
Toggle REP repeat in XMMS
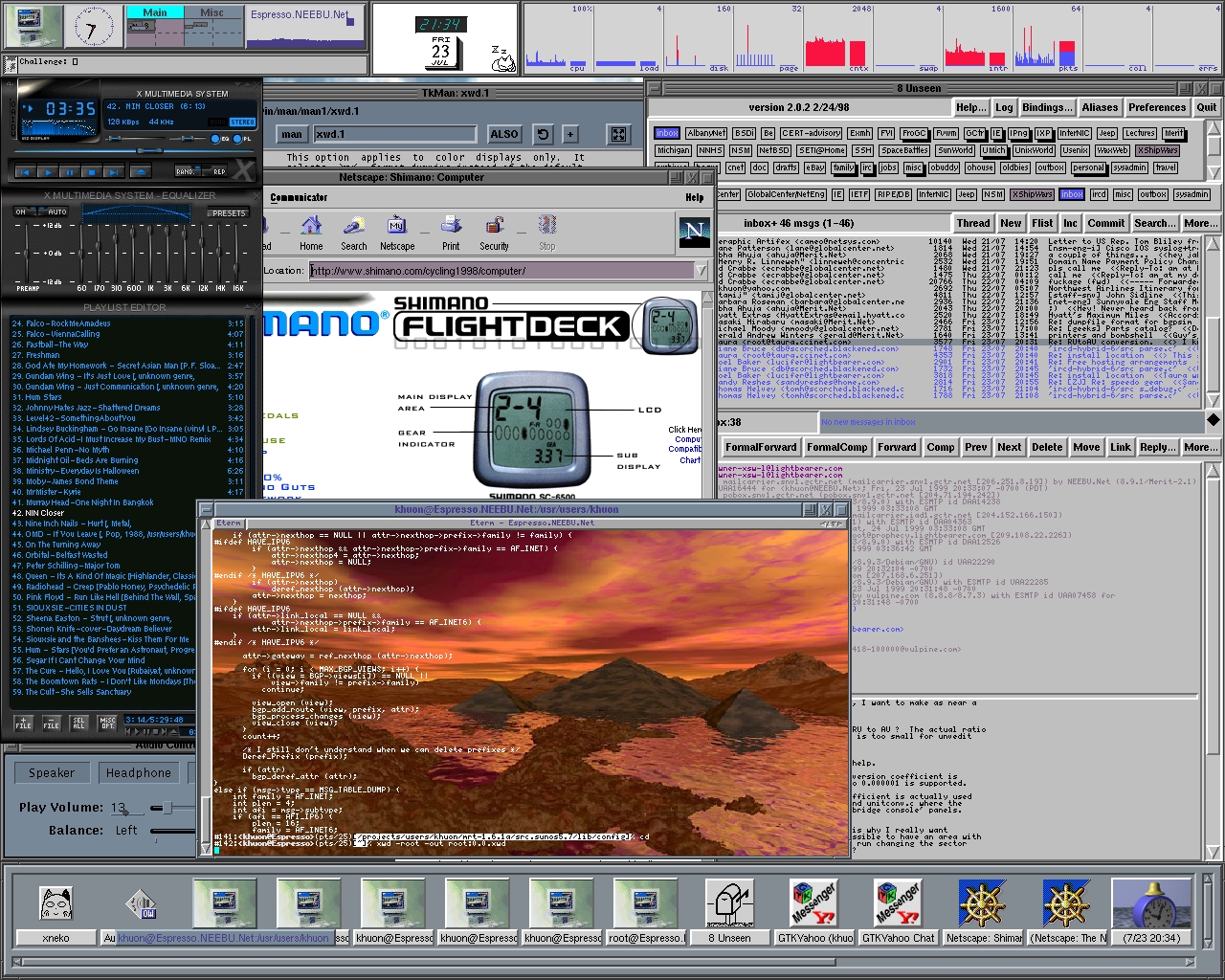pyautogui.click(x=214, y=171)
